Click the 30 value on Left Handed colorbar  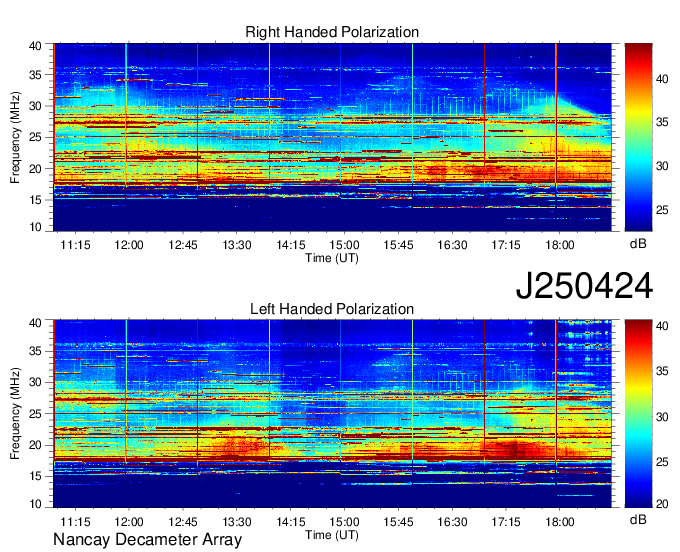coord(662,417)
